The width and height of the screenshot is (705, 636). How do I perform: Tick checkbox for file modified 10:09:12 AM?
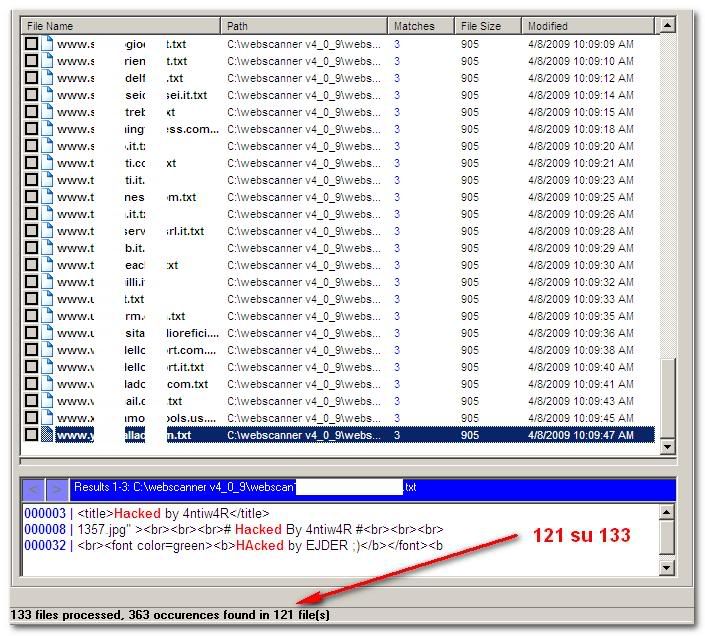pos(31,78)
